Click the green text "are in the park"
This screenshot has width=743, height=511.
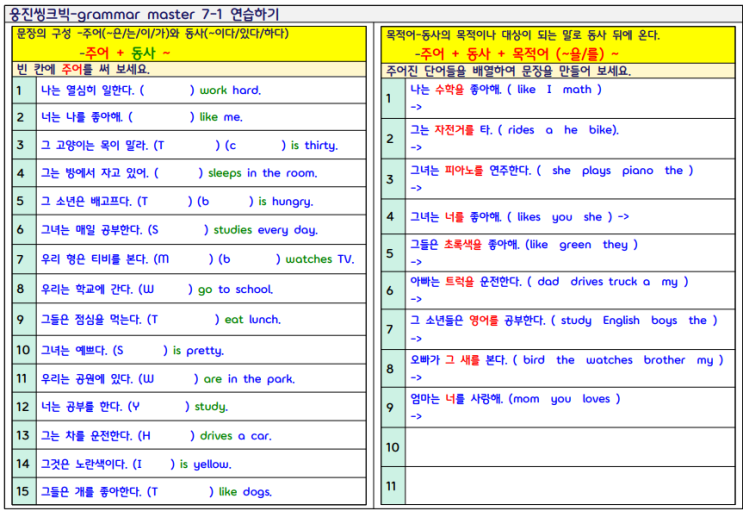pos(249,379)
